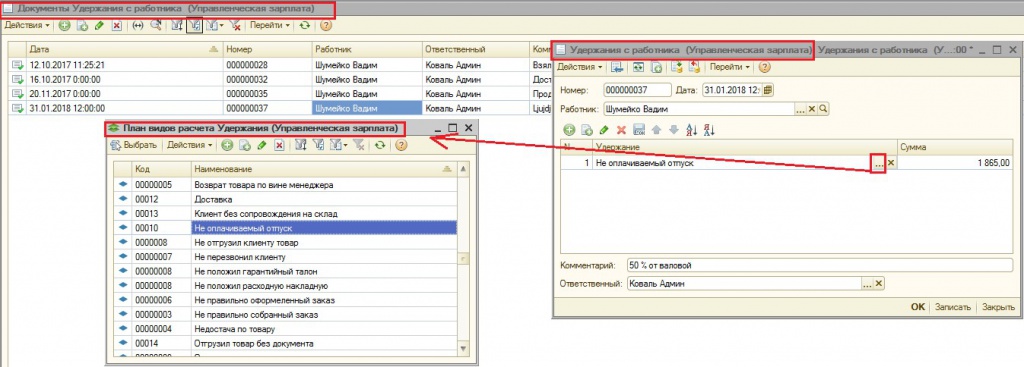
Task: Click Mark for deletion icon in Документы window
Action: click(117, 26)
